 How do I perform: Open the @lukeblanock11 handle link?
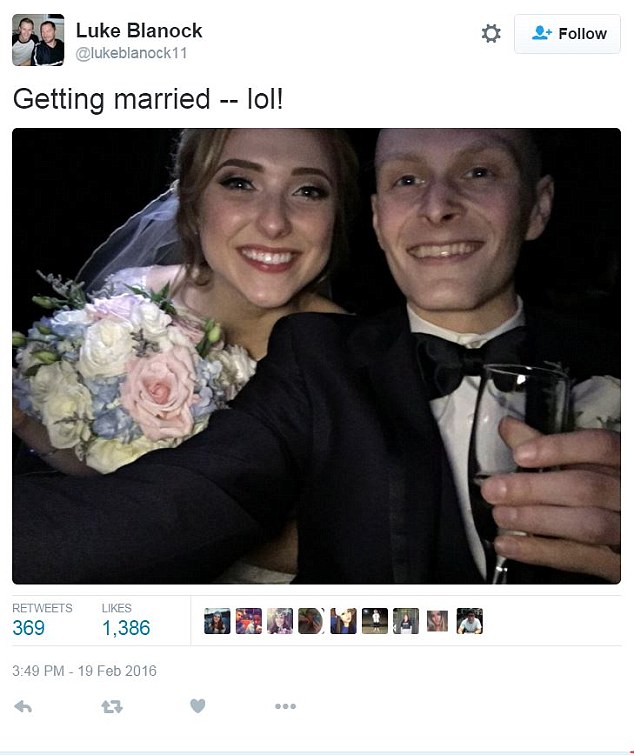[x=131, y=53]
